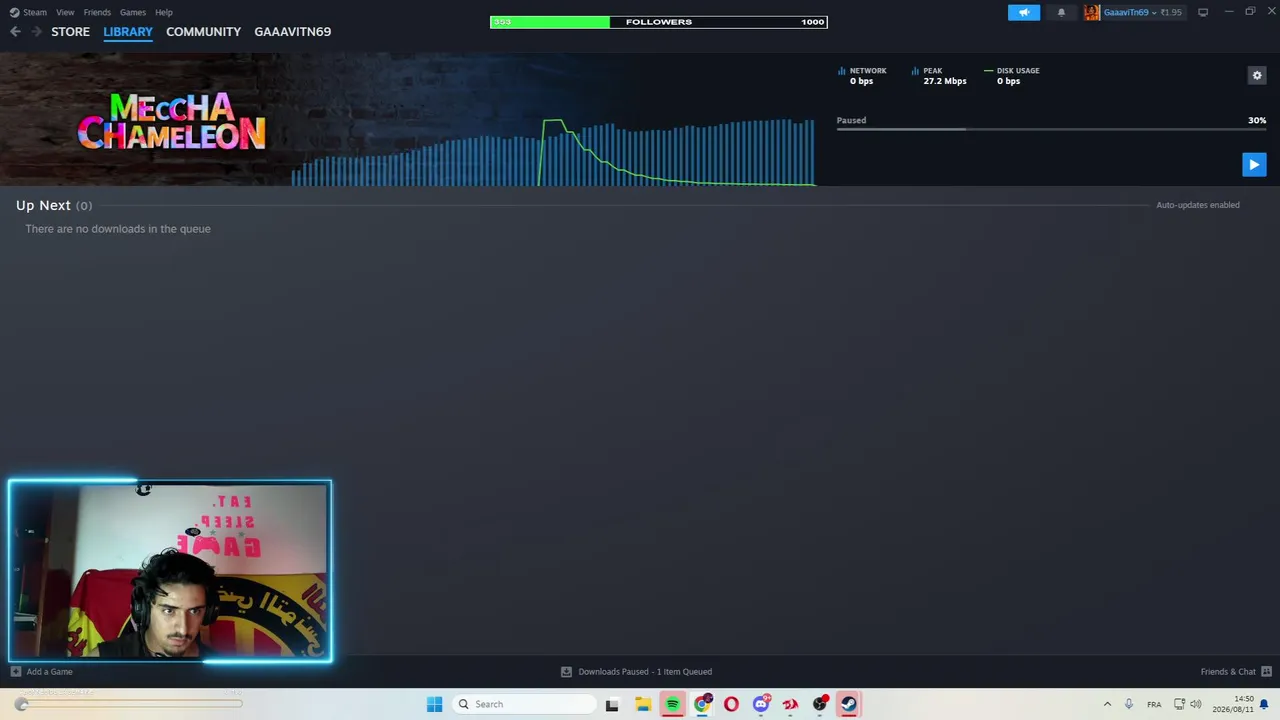Click the Add a Game link

[x=49, y=672]
